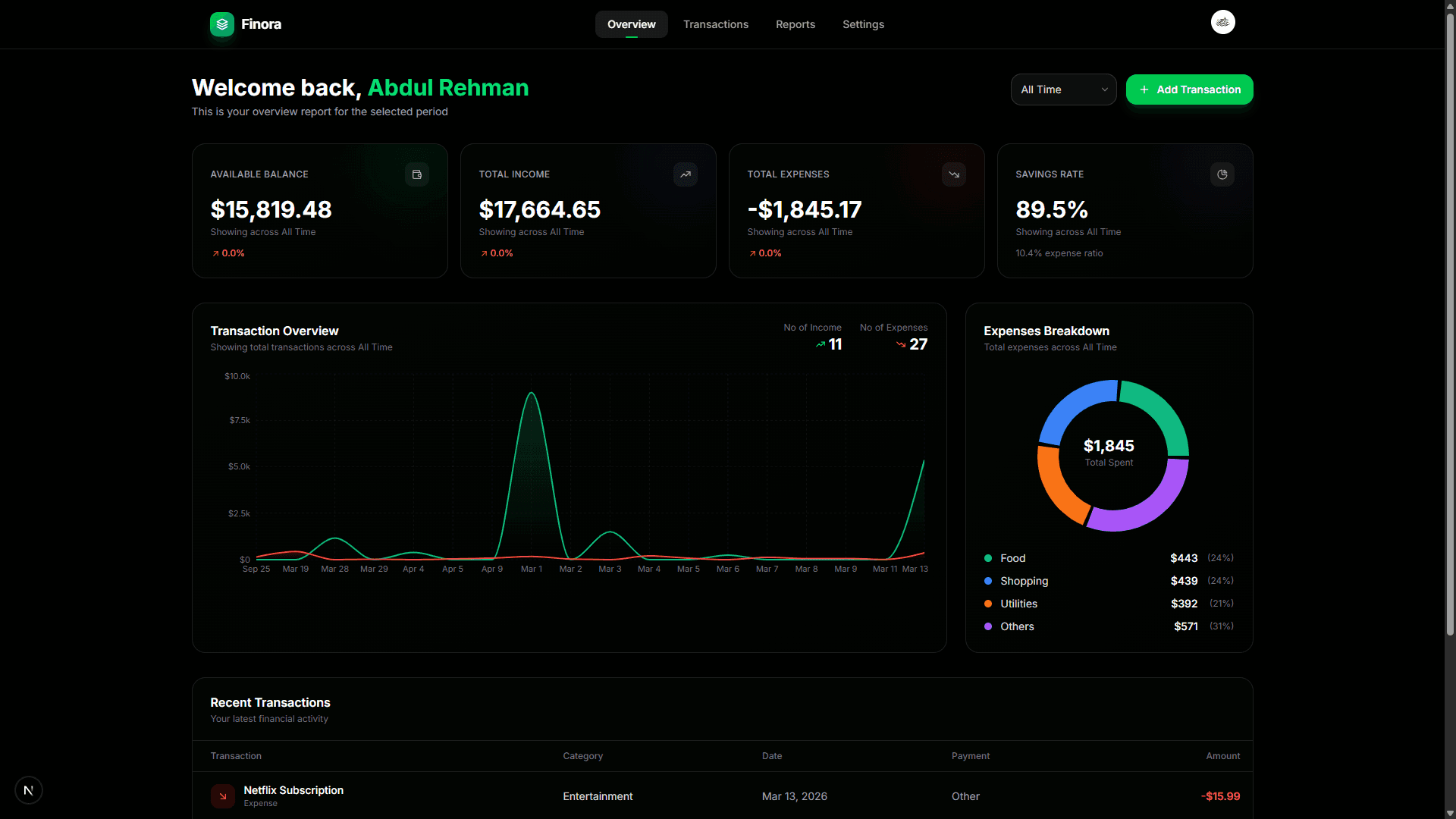Click the Netflix Subscription transaction name
1456x819 pixels.
(x=293, y=790)
